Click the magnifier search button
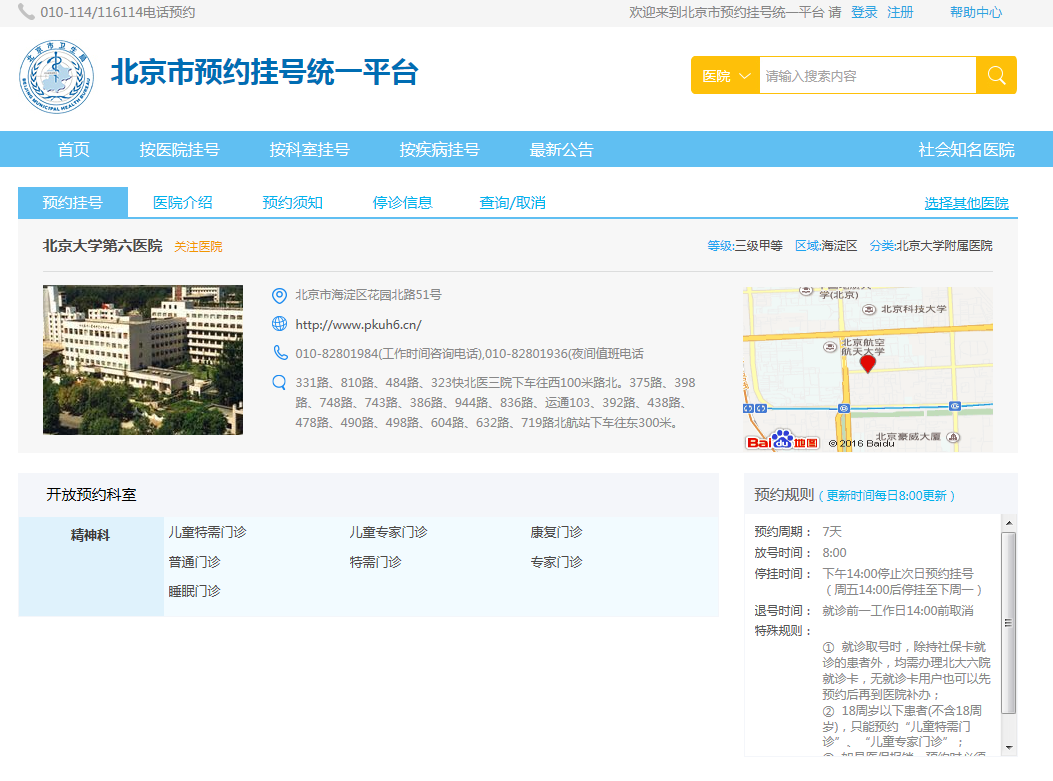1053x781 pixels. (x=996, y=75)
